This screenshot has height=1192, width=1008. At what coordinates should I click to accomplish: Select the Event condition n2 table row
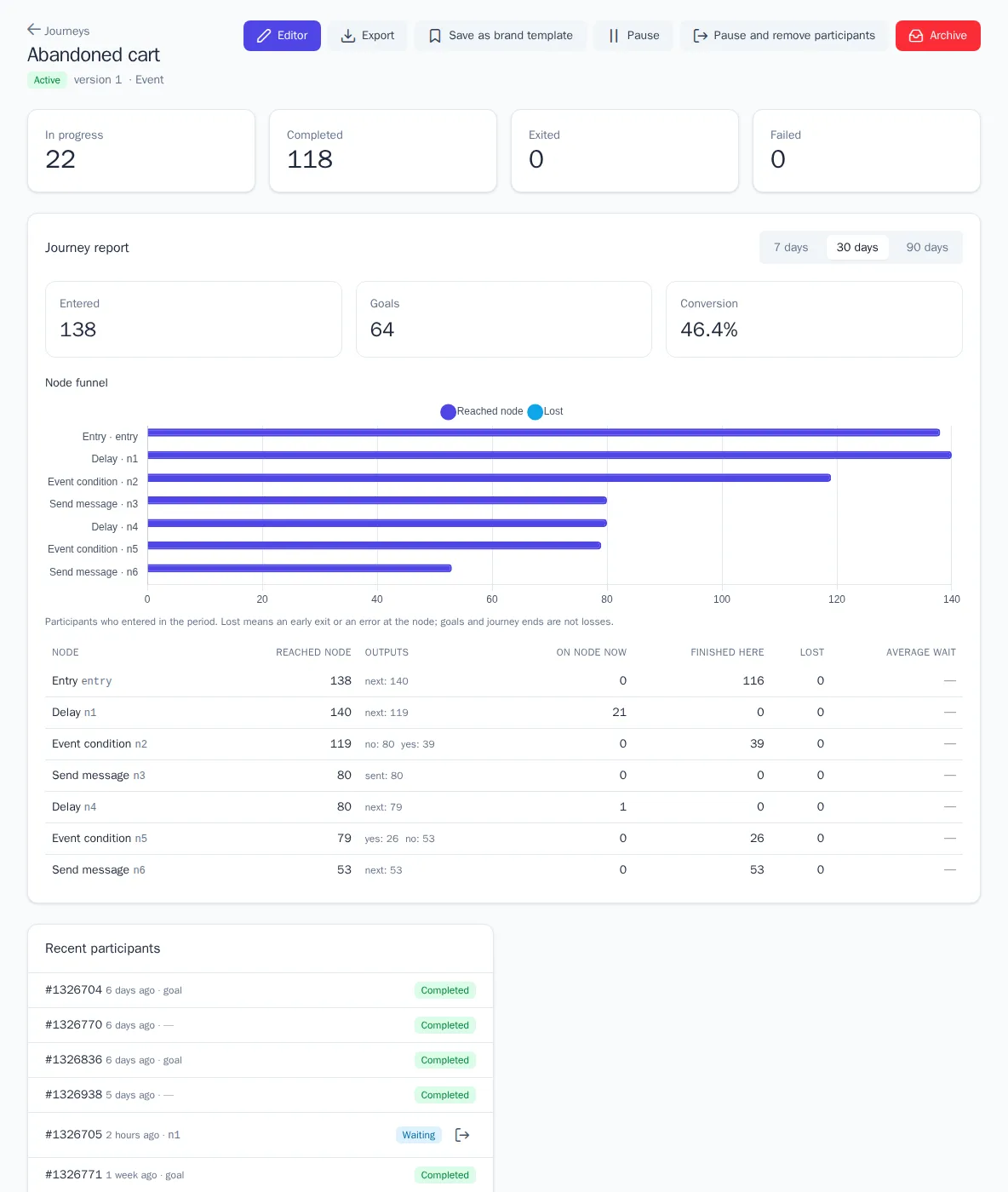point(504,744)
